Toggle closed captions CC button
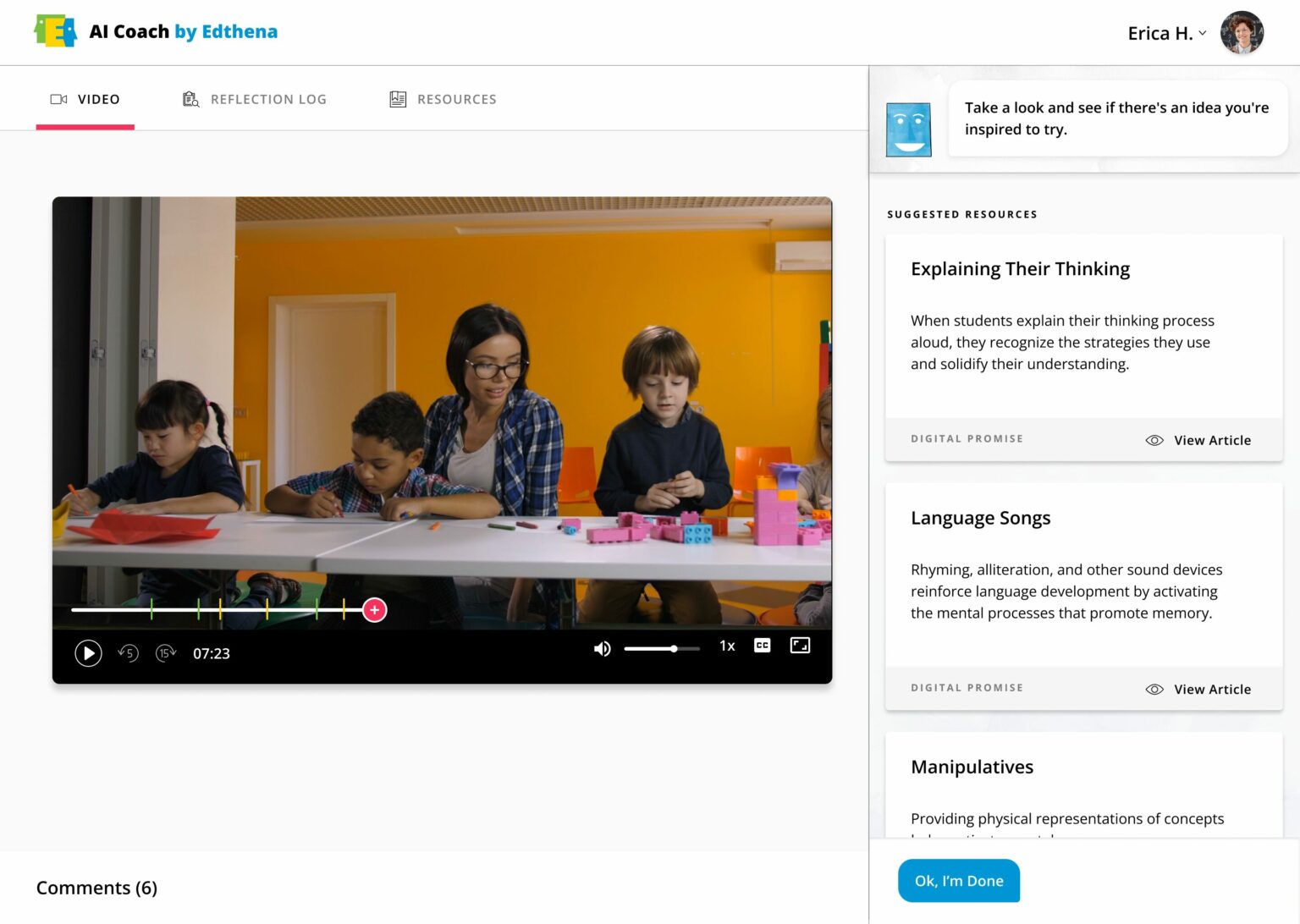Image resolution: width=1300 pixels, height=924 pixels. point(762,646)
